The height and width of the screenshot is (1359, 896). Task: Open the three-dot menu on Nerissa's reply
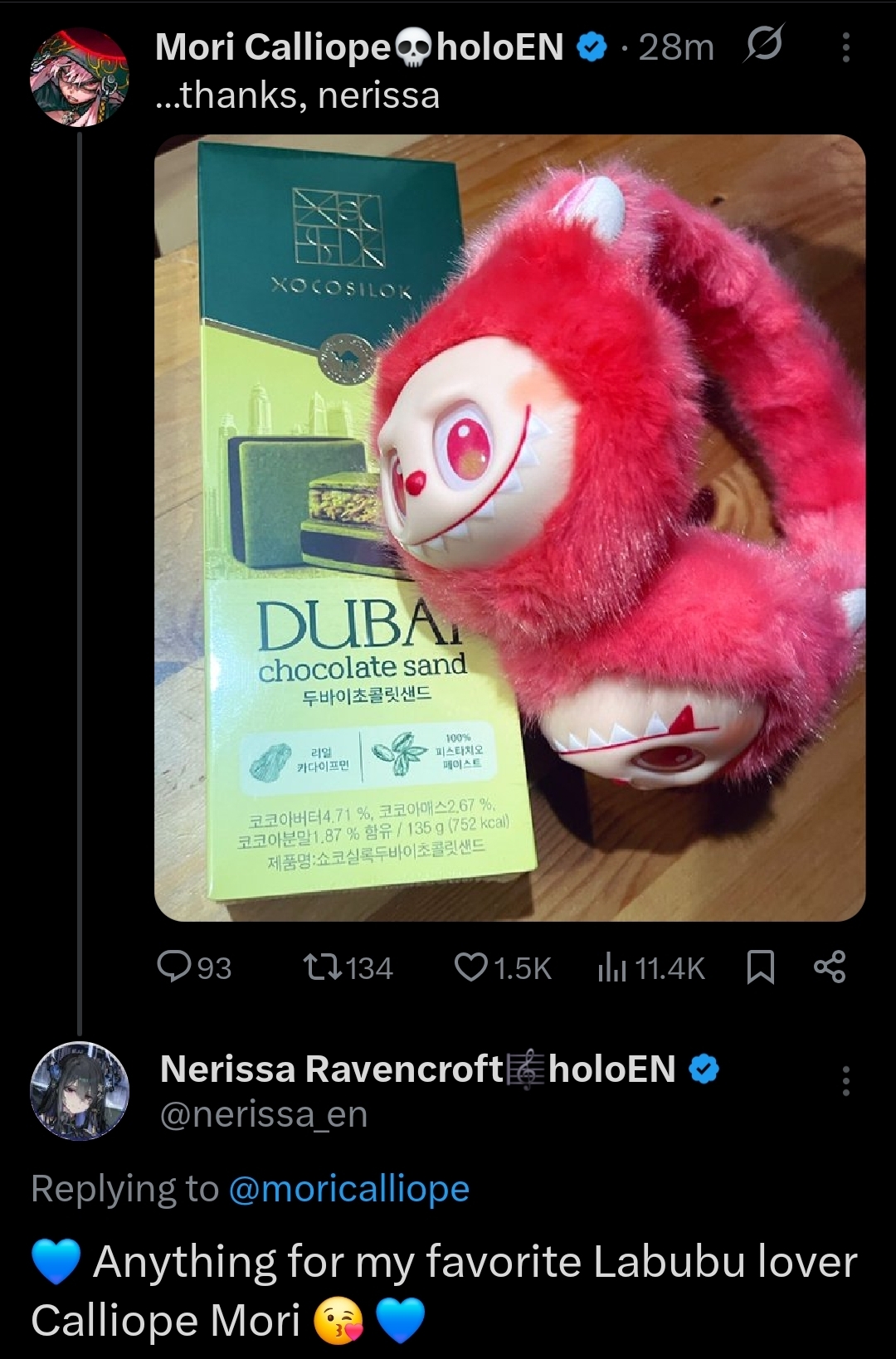click(x=845, y=1080)
